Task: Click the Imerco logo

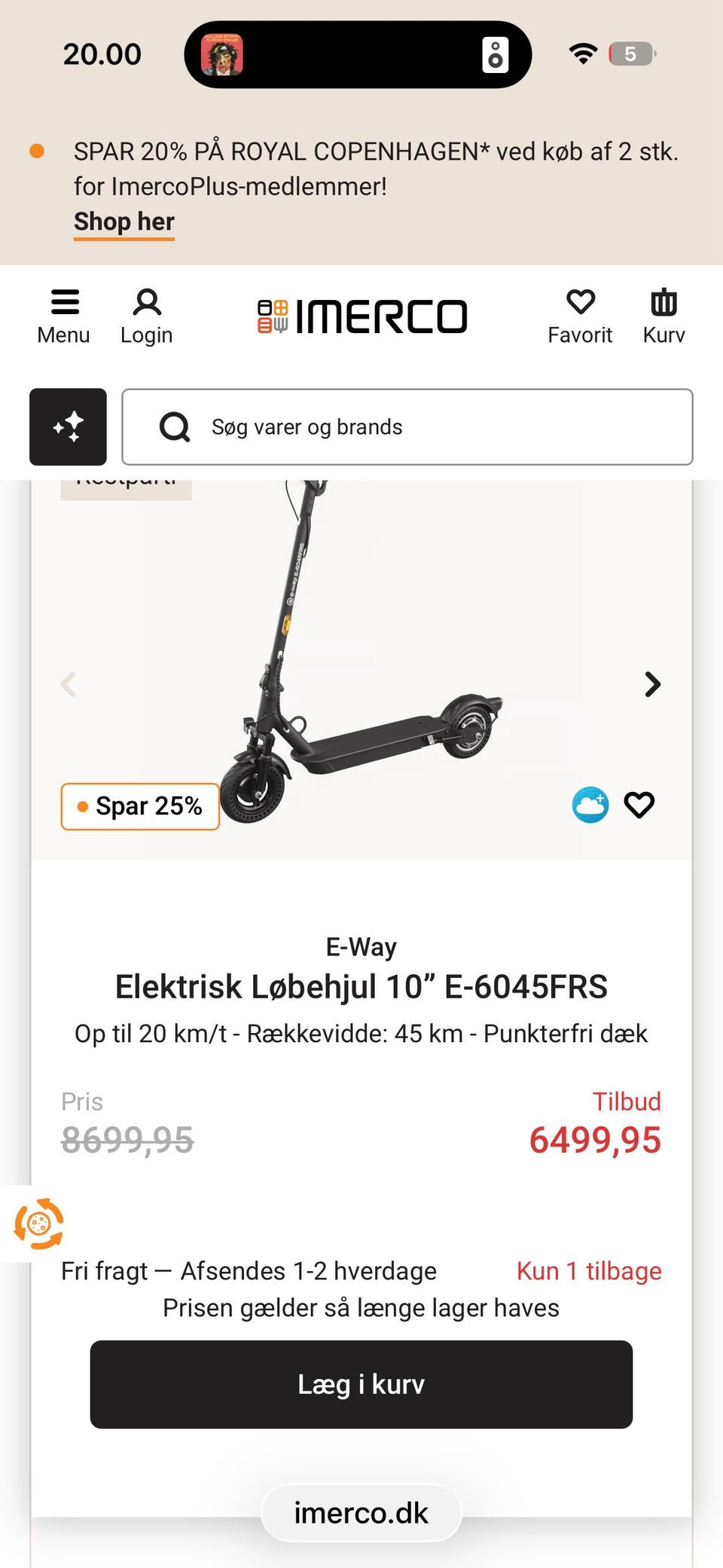Action: 362,316
